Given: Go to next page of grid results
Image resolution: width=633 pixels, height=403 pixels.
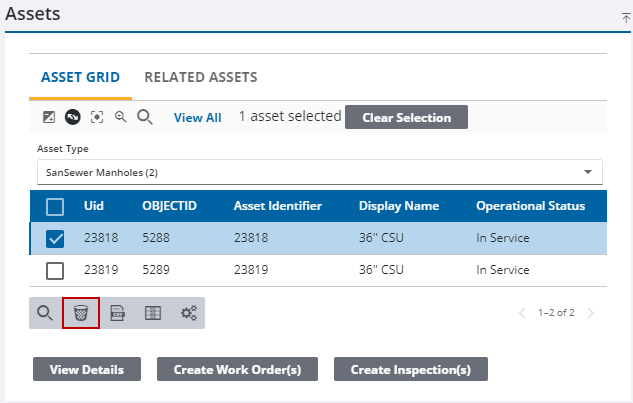Looking at the screenshot, I should [591, 313].
